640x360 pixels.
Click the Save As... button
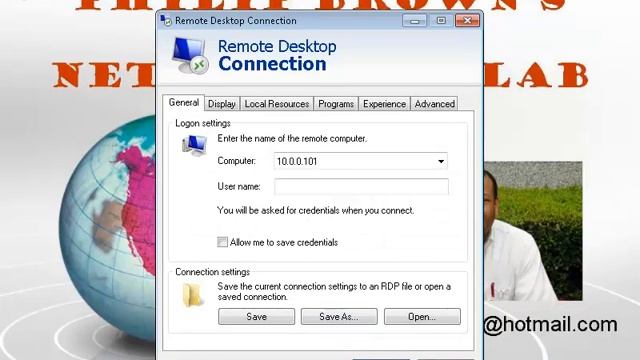(x=339, y=317)
